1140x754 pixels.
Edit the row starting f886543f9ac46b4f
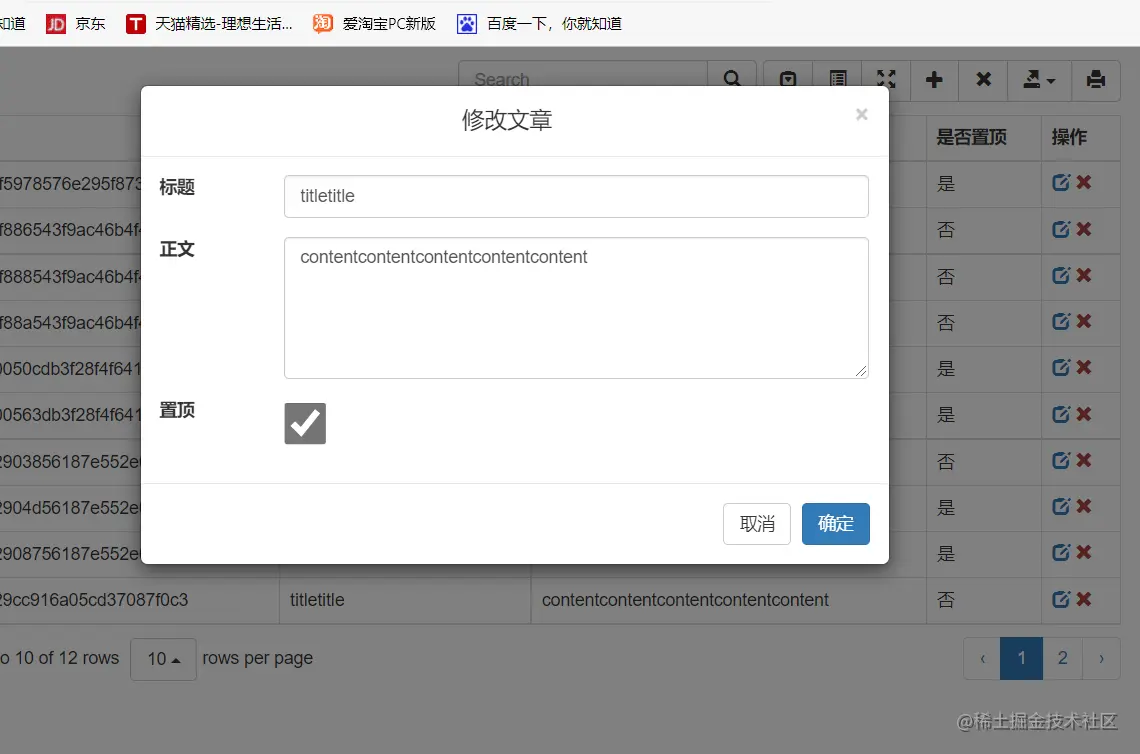coord(1061,229)
